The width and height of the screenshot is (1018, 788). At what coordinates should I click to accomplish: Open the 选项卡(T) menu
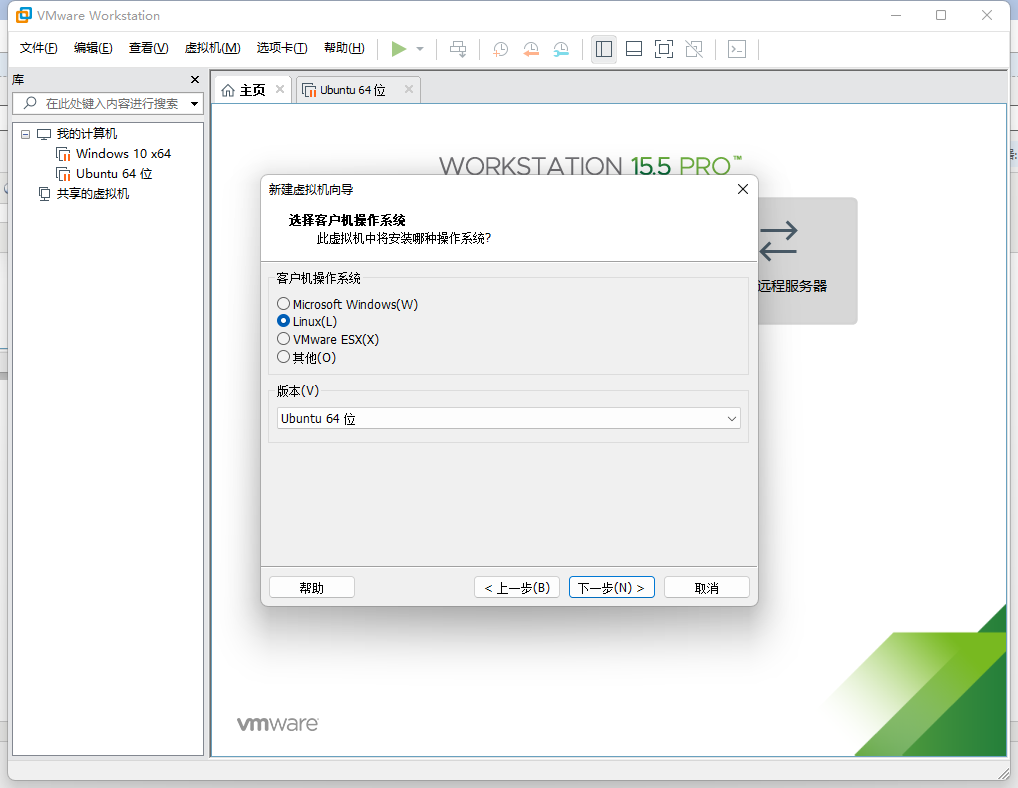pyautogui.click(x=282, y=48)
